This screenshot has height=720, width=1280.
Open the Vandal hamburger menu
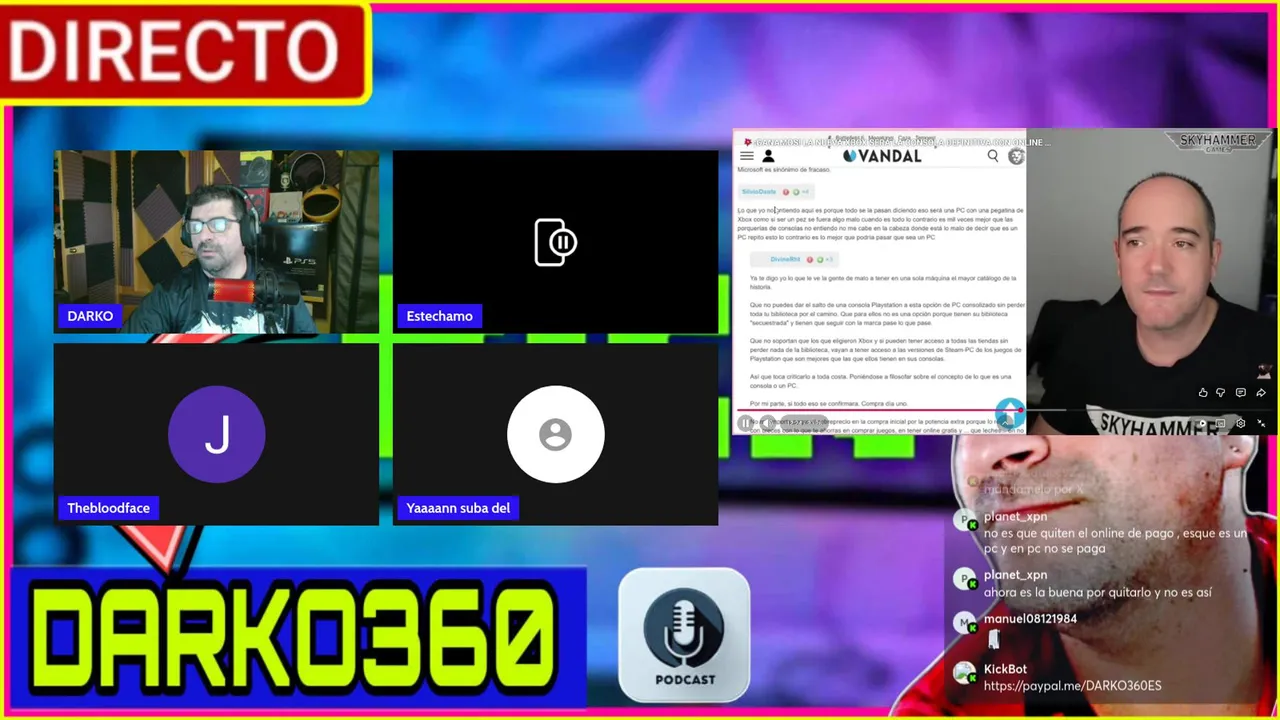(x=746, y=156)
